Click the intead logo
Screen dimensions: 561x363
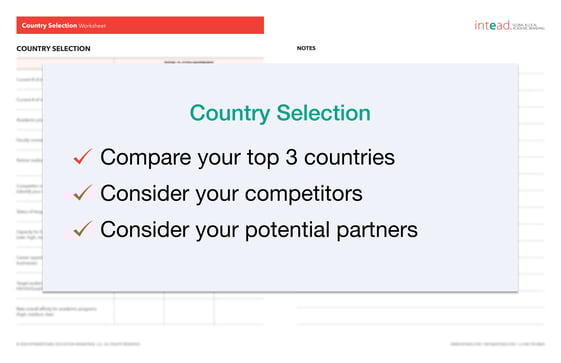point(509,25)
